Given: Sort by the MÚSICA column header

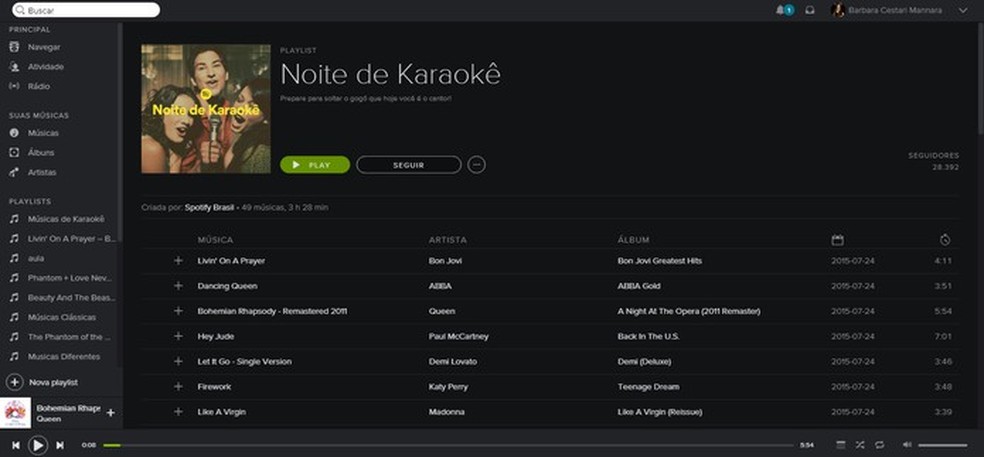Looking at the screenshot, I should coord(215,240).
